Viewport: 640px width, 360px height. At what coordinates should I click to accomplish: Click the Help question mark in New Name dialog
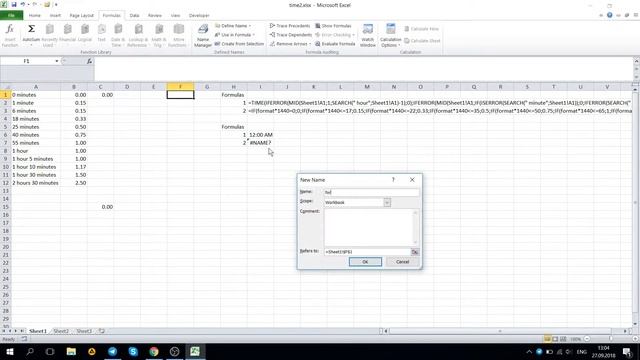click(393, 180)
